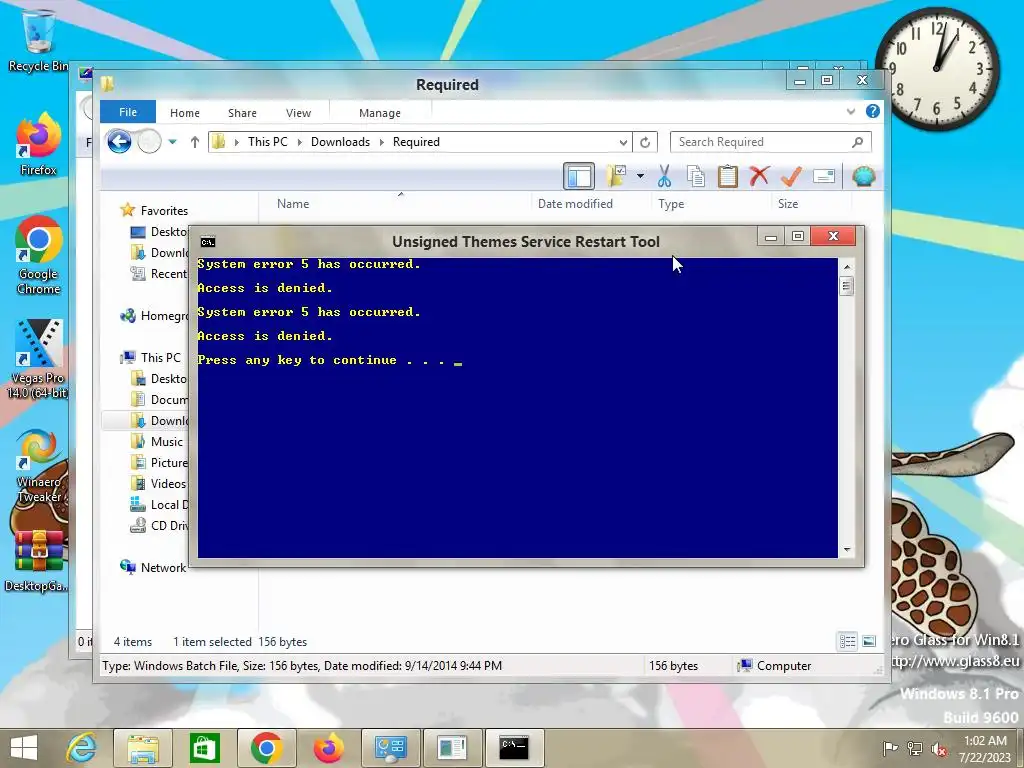This screenshot has width=1024, height=768.
Task: Click the red X Delete icon
Action: [x=759, y=176]
